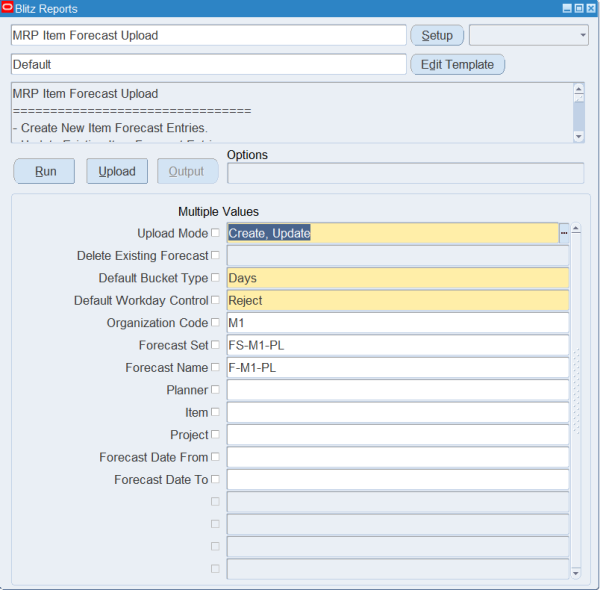Click the Options field
600x590 pixels.
point(406,173)
